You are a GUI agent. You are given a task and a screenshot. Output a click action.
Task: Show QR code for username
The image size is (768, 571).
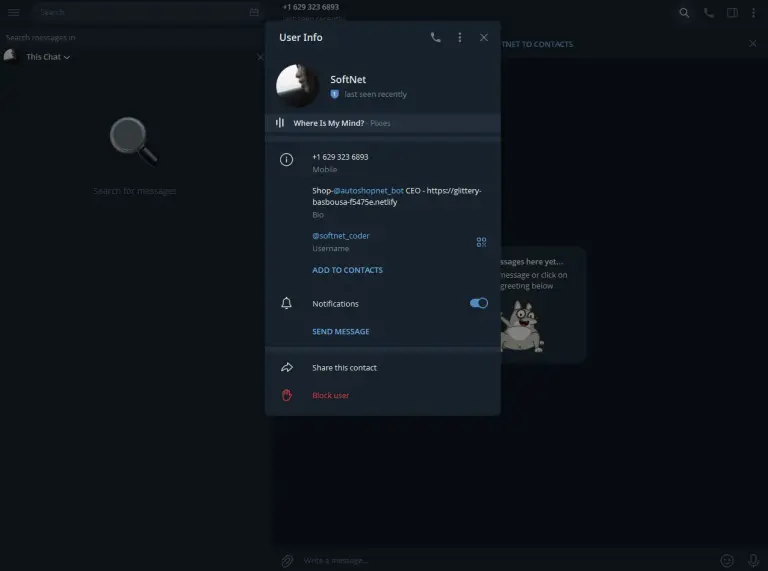coord(481,242)
